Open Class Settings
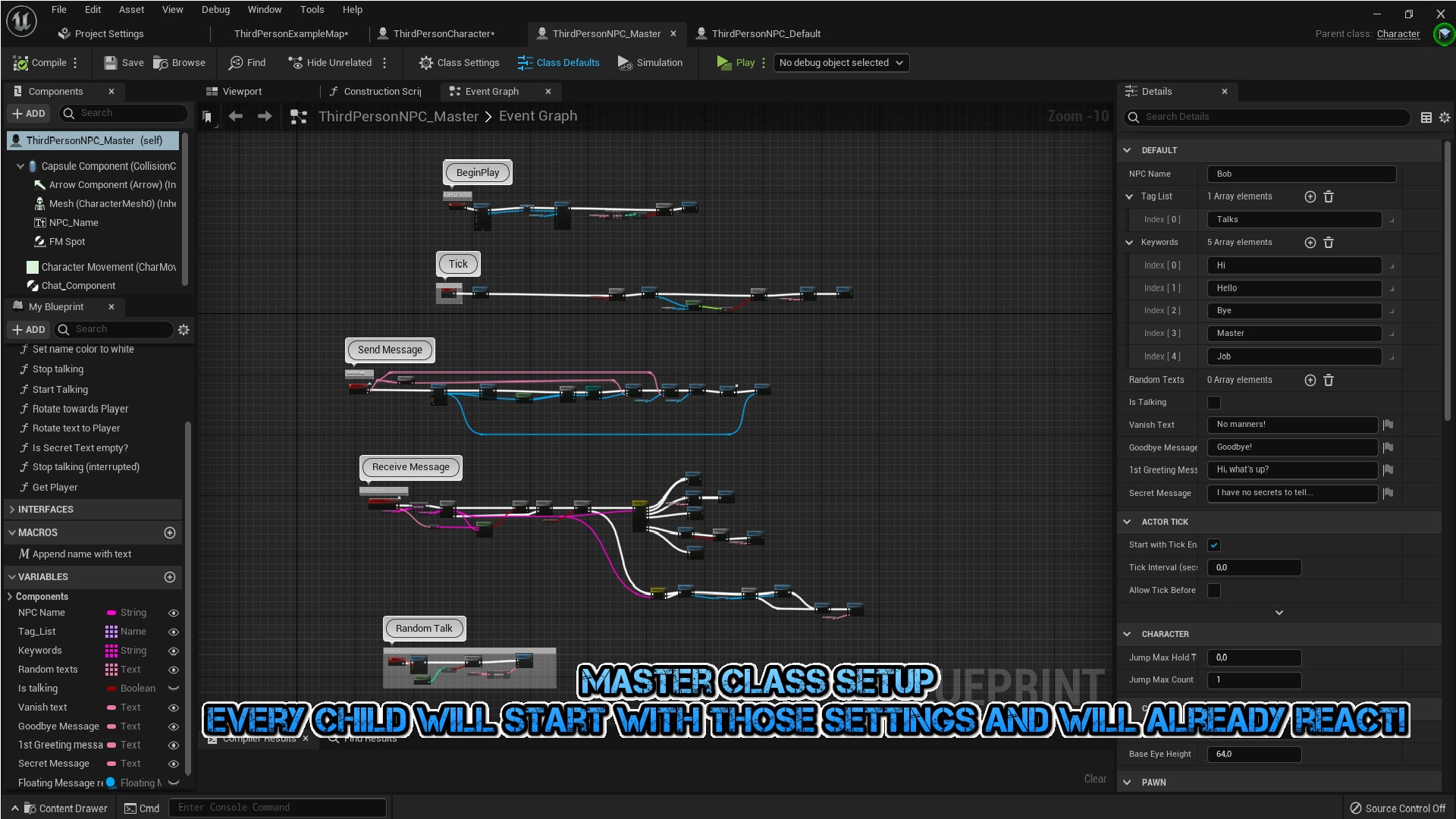This screenshot has height=819, width=1456. [x=460, y=63]
